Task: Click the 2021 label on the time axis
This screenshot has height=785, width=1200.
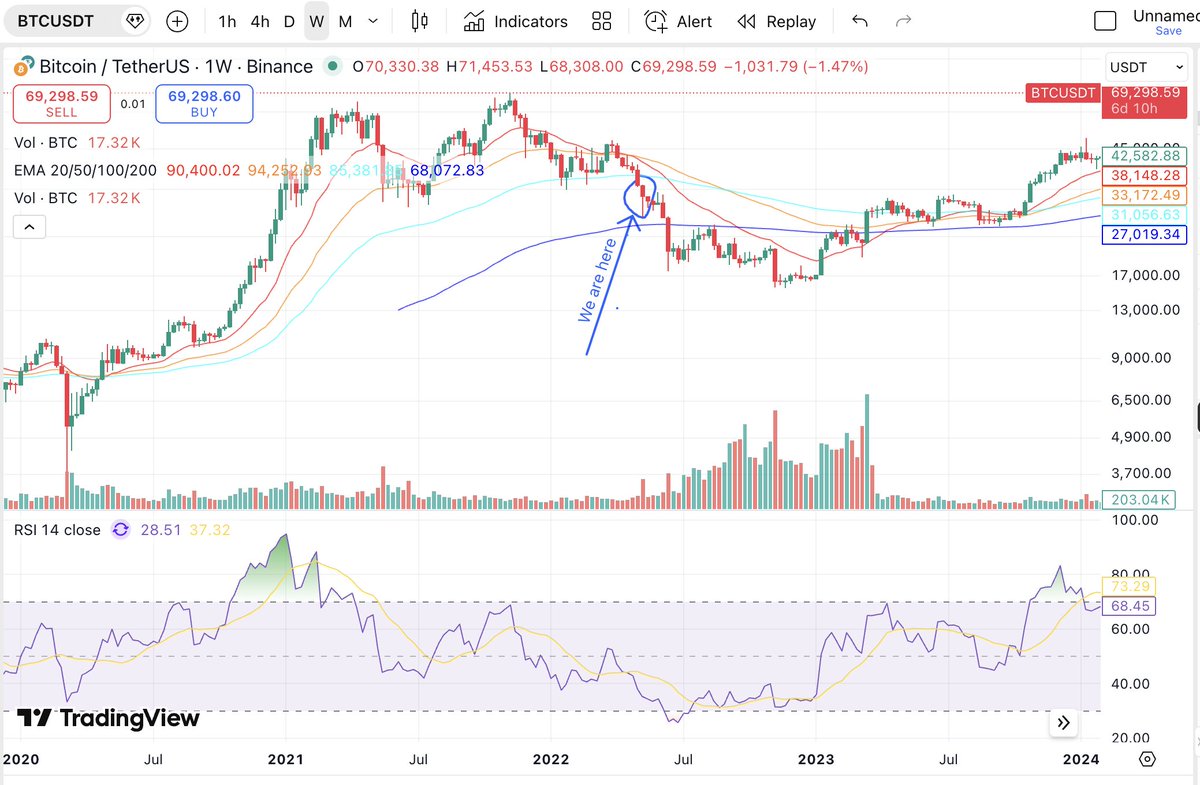Action: point(286,760)
